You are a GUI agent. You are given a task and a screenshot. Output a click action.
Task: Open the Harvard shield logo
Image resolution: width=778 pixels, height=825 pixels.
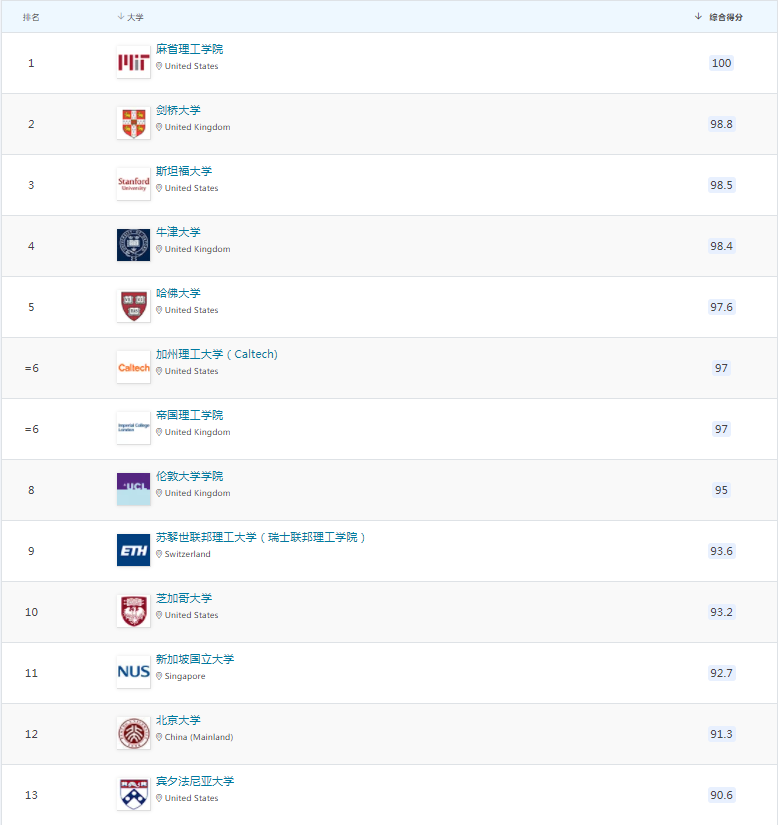(x=134, y=306)
